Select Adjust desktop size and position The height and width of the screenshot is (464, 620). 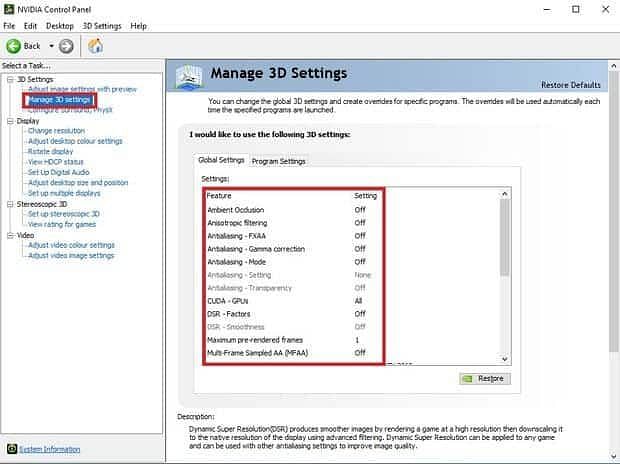click(78, 183)
